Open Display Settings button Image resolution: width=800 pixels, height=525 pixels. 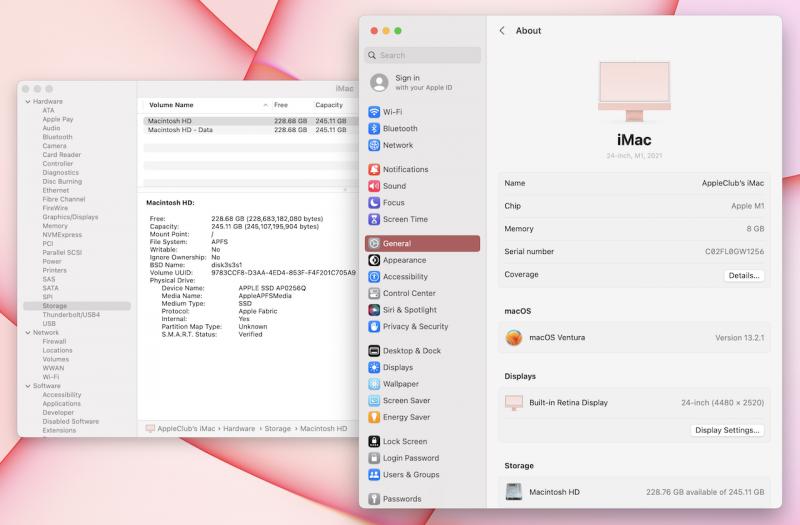[727, 430]
